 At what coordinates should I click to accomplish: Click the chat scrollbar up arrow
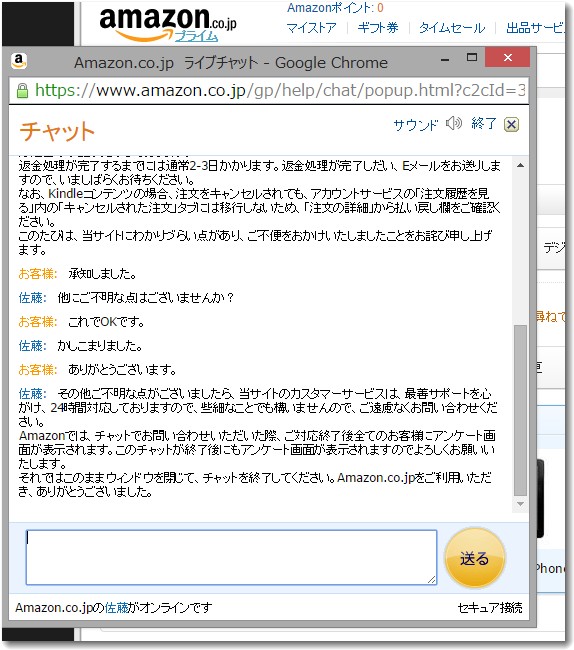pyautogui.click(x=520, y=165)
